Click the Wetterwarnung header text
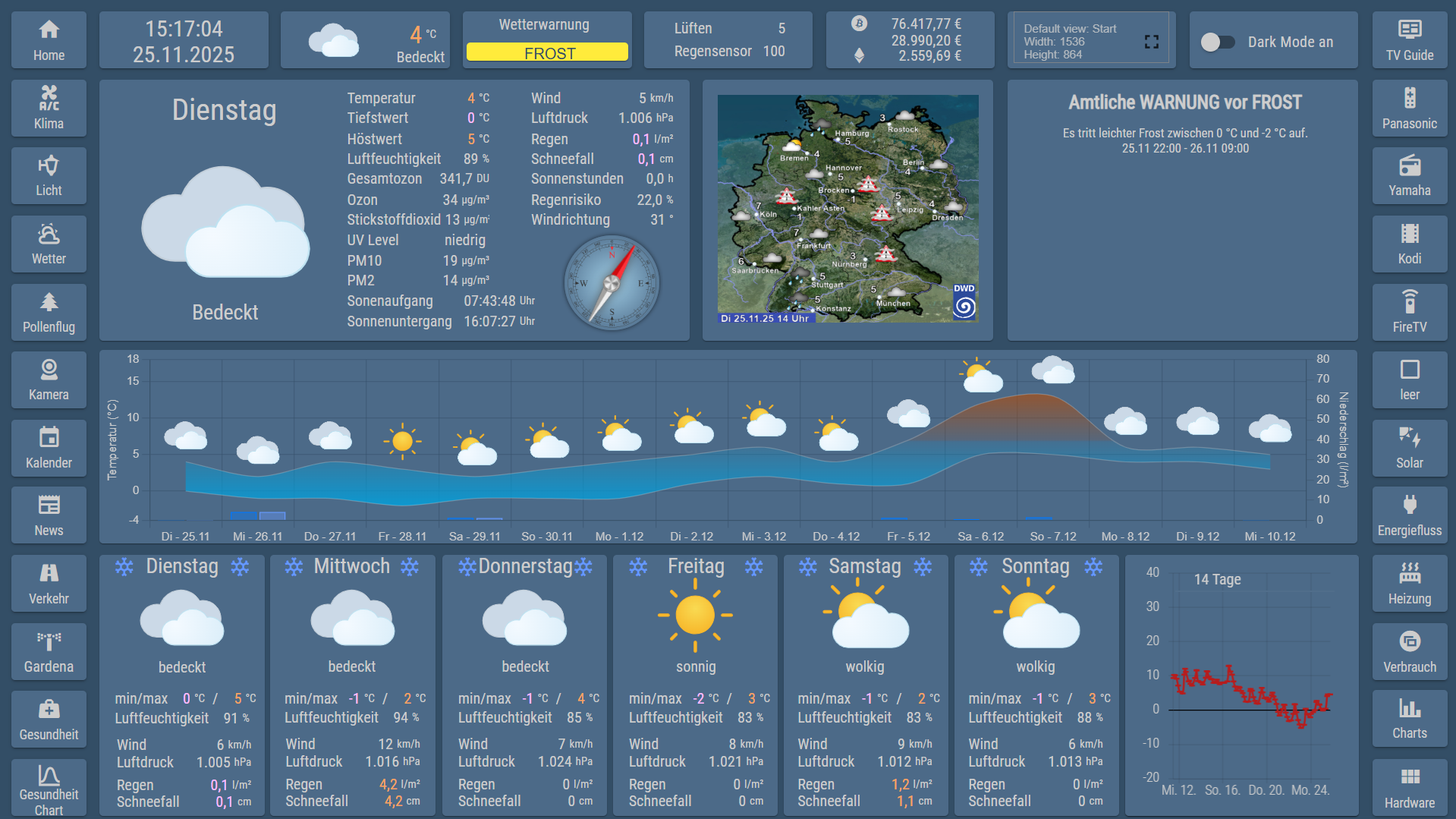Image resolution: width=1456 pixels, height=819 pixels. pyautogui.click(x=543, y=24)
